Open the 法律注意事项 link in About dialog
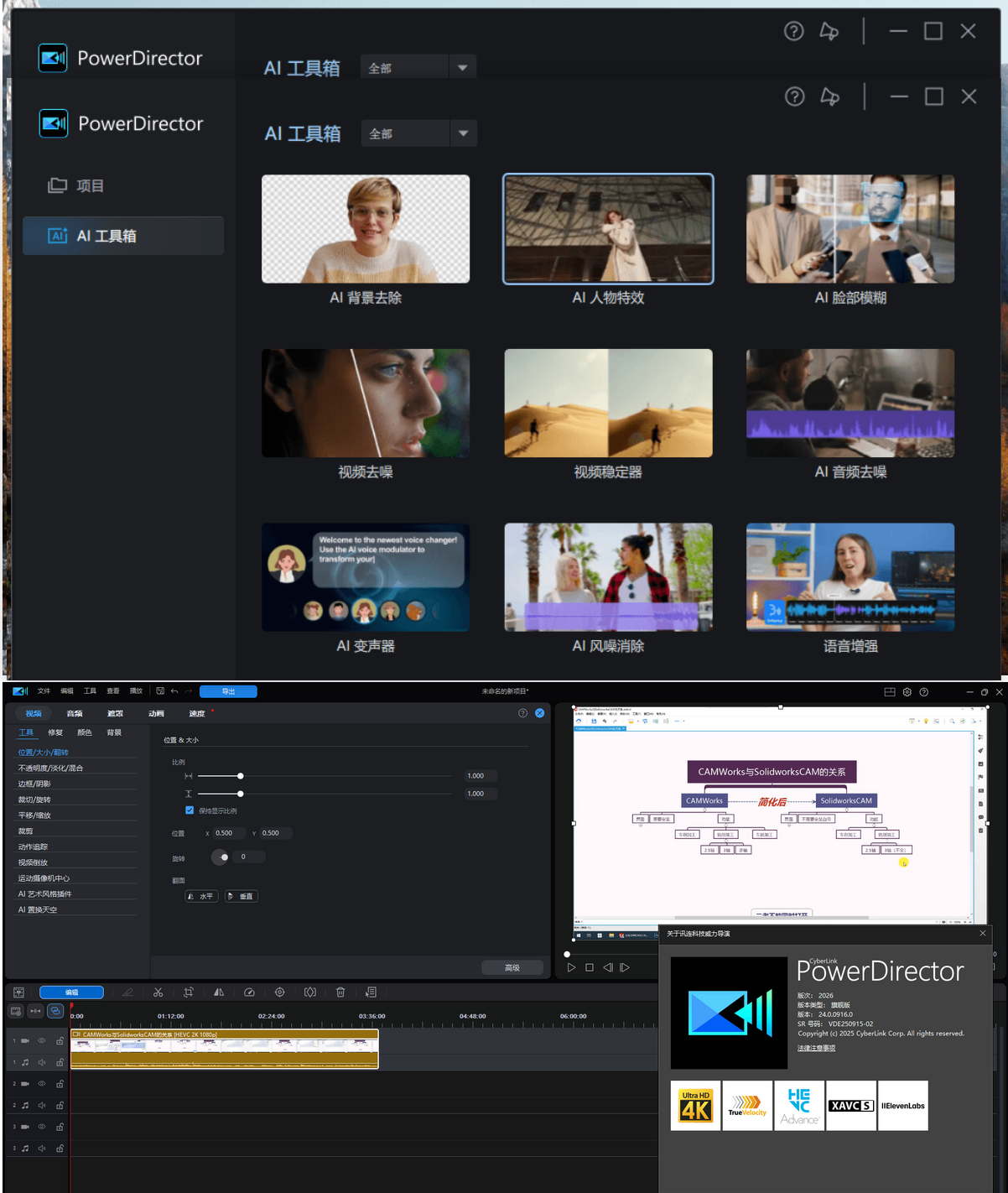This screenshot has height=1193, width=1008. (x=816, y=1048)
